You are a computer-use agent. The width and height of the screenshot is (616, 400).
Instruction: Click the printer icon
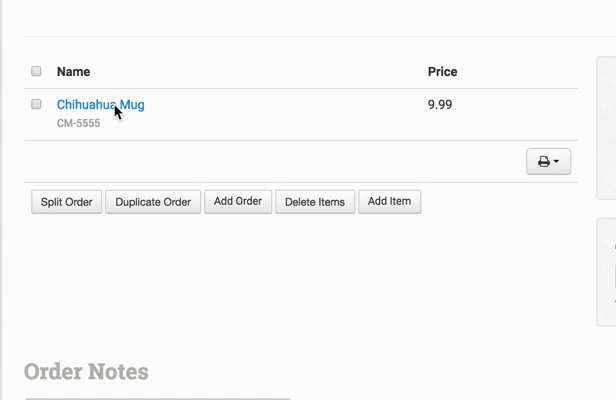pyautogui.click(x=543, y=161)
